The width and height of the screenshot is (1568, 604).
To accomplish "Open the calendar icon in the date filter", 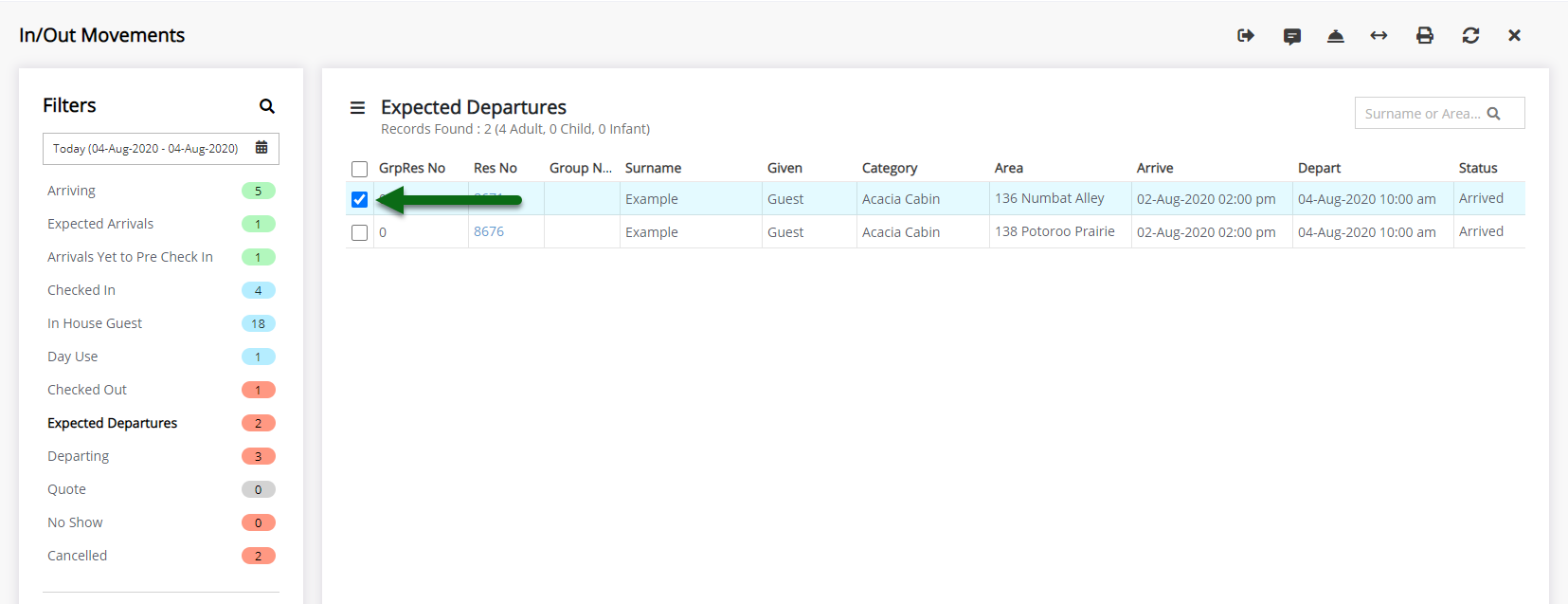I will [x=261, y=148].
